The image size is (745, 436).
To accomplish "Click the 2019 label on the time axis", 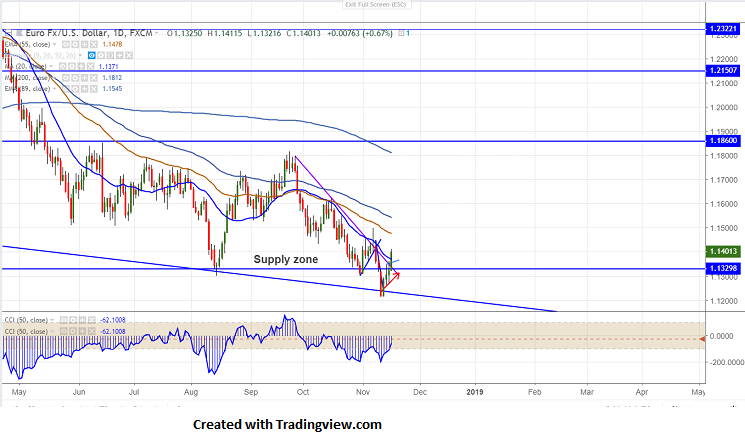I will coord(475,392).
